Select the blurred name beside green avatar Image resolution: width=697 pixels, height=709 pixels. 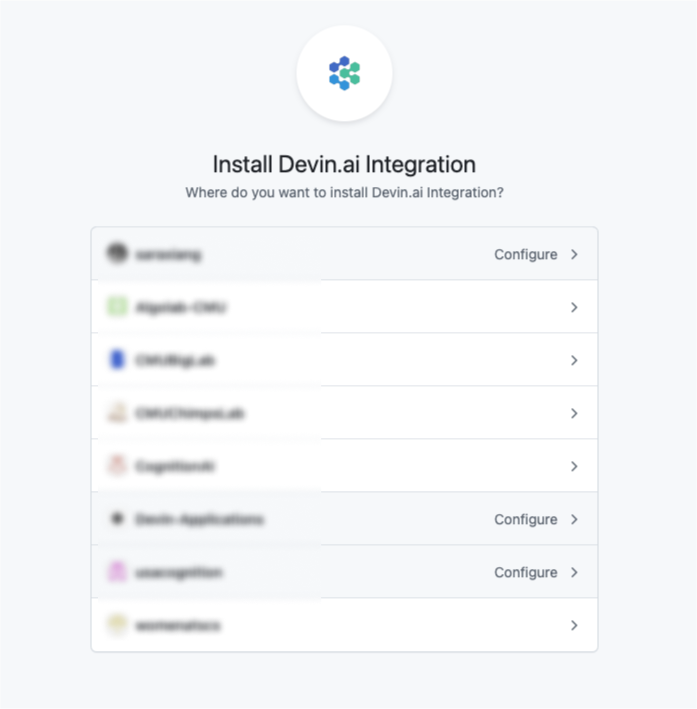click(x=180, y=307)
